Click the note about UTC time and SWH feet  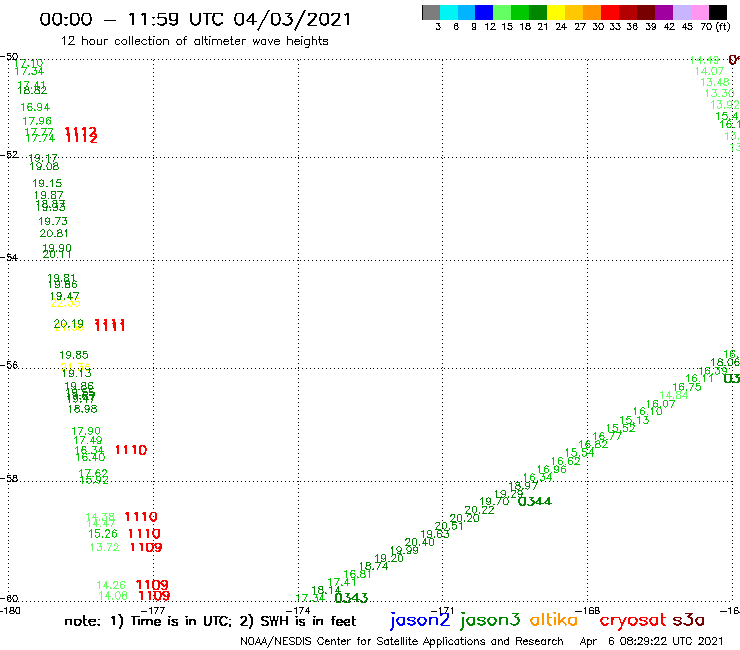(x=210, y=621)
